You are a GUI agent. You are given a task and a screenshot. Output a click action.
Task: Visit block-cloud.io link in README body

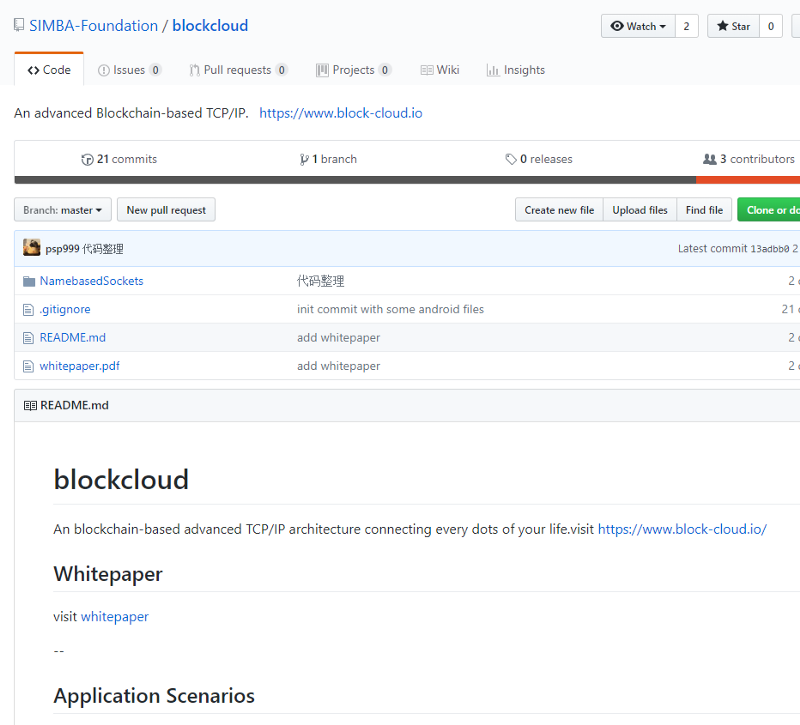[x=682, y=529]
